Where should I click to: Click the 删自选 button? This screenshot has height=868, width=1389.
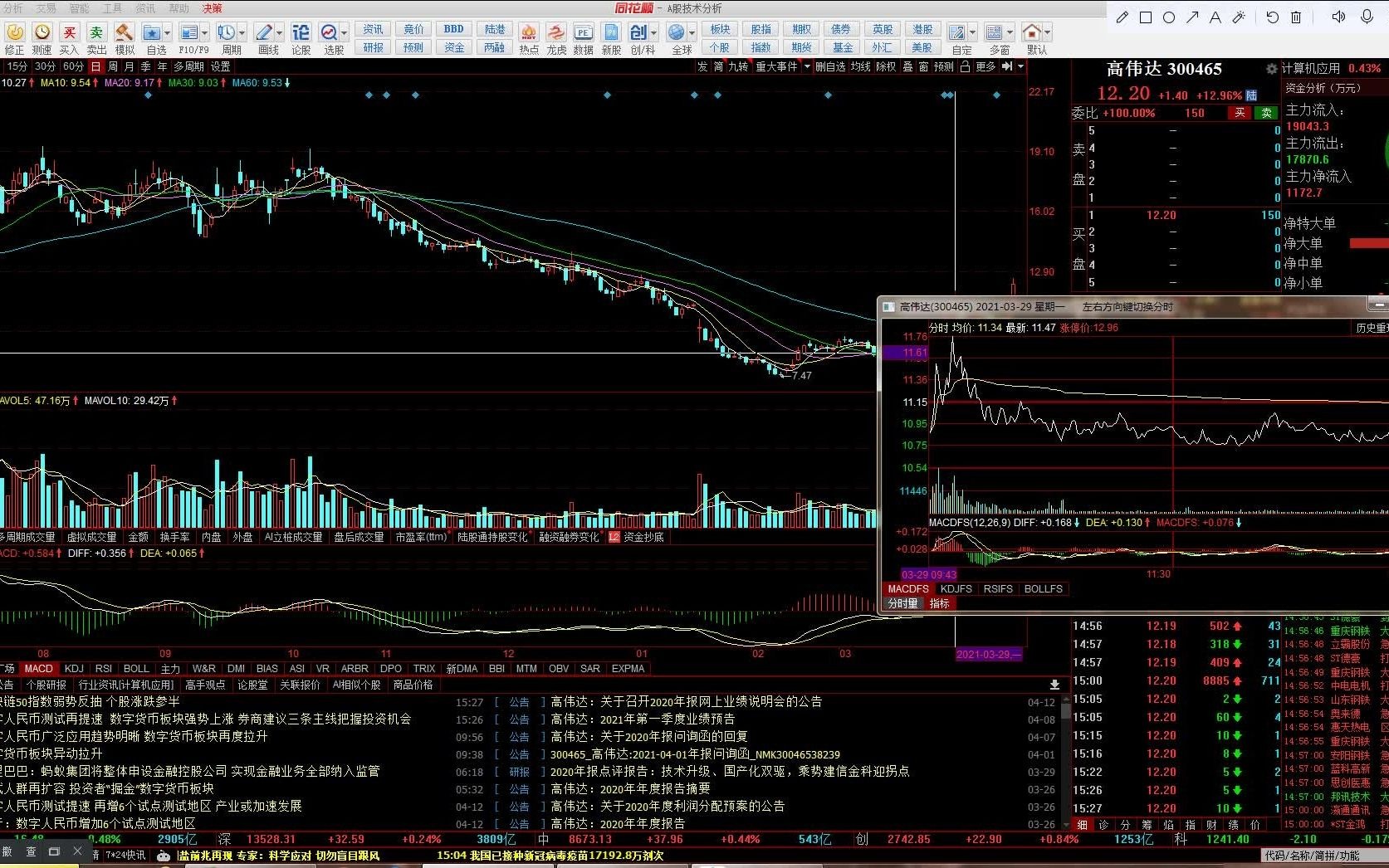click(830, 66)
